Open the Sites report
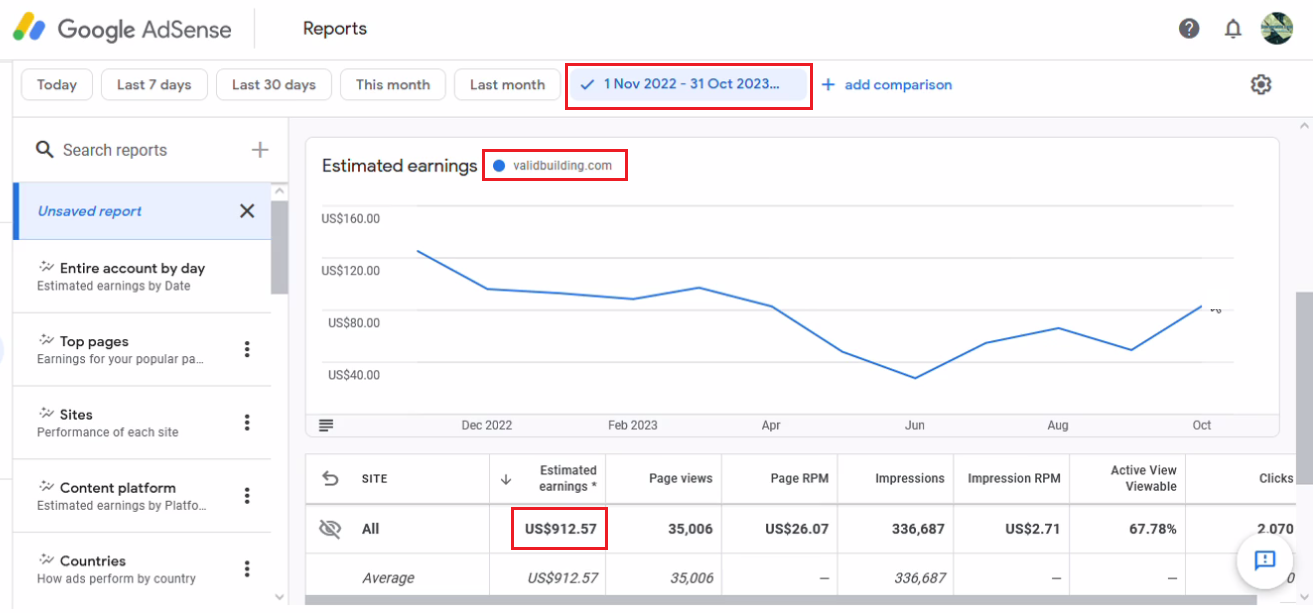Image resolution: width=1313 pixels, height=613 pixels. (x=142, y=422)
